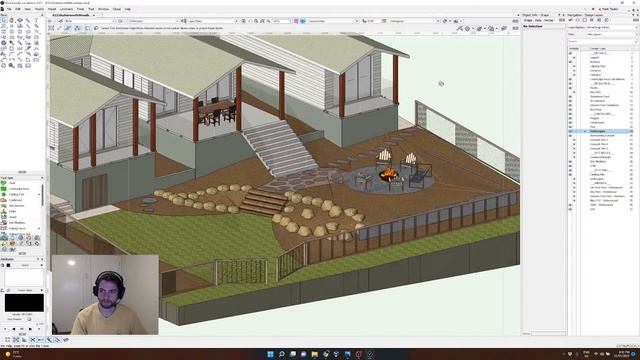Open the Window menu
The width and height of the screenshot is (640, 360).
(x=104, y=9)
